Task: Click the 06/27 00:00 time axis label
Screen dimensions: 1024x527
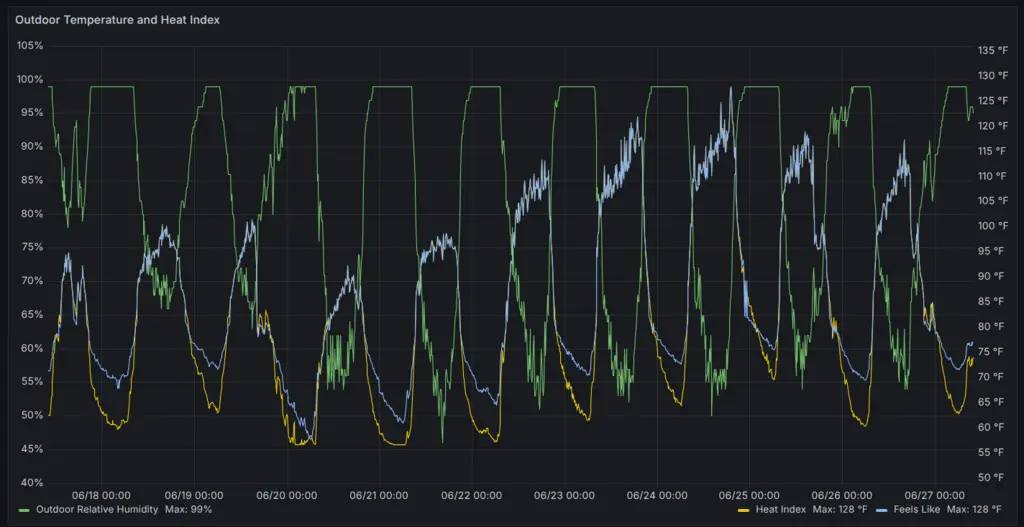Action: pyautogui.click(x=934, y=495)
